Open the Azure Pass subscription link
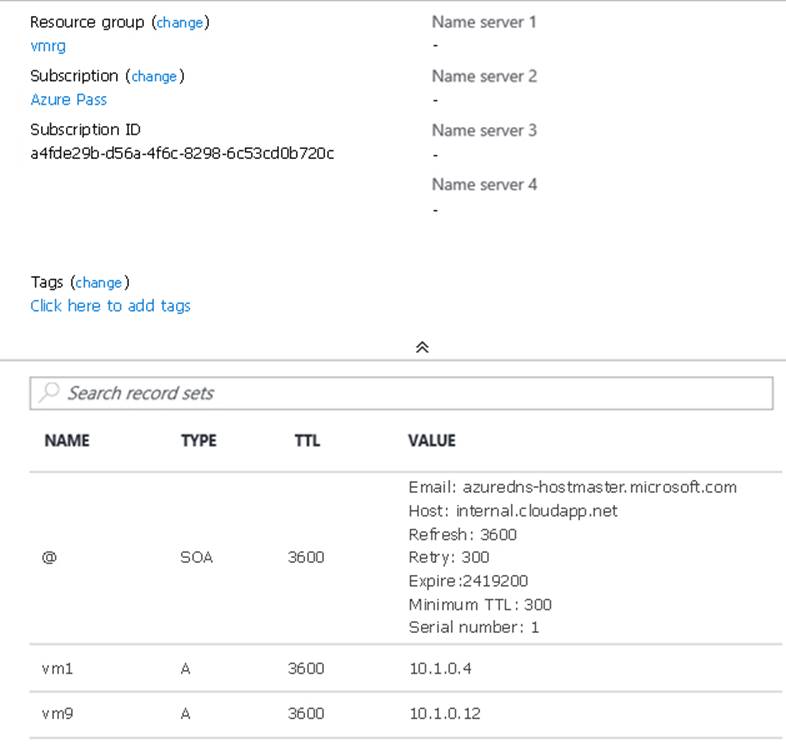 tap(68, 99)
